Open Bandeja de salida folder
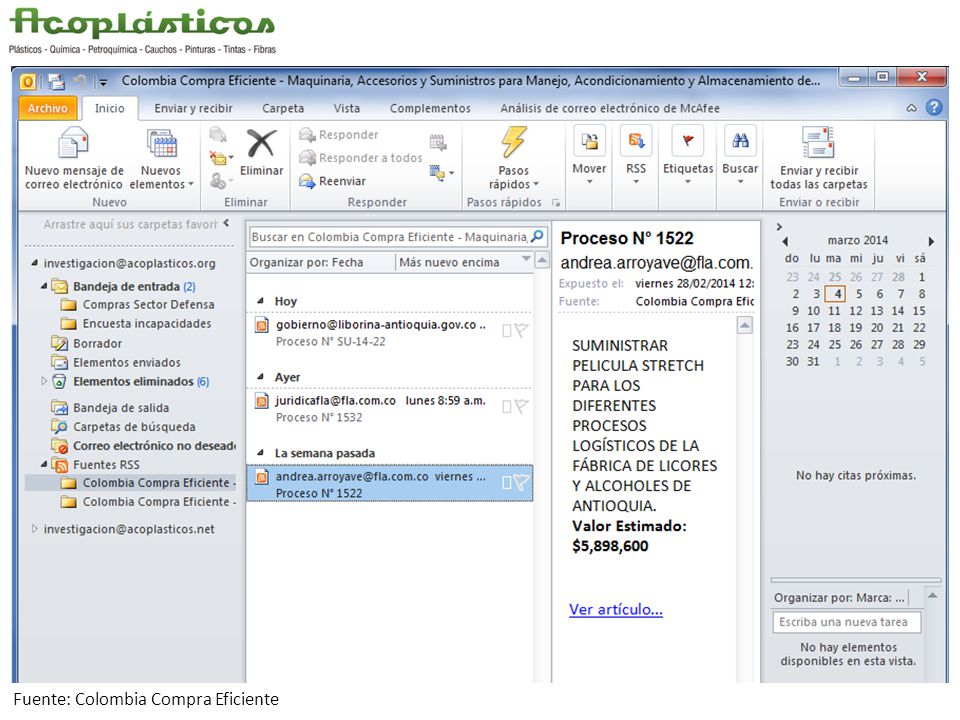The height and width of the screenshot is (720, 960). click(x=111, y=408)
